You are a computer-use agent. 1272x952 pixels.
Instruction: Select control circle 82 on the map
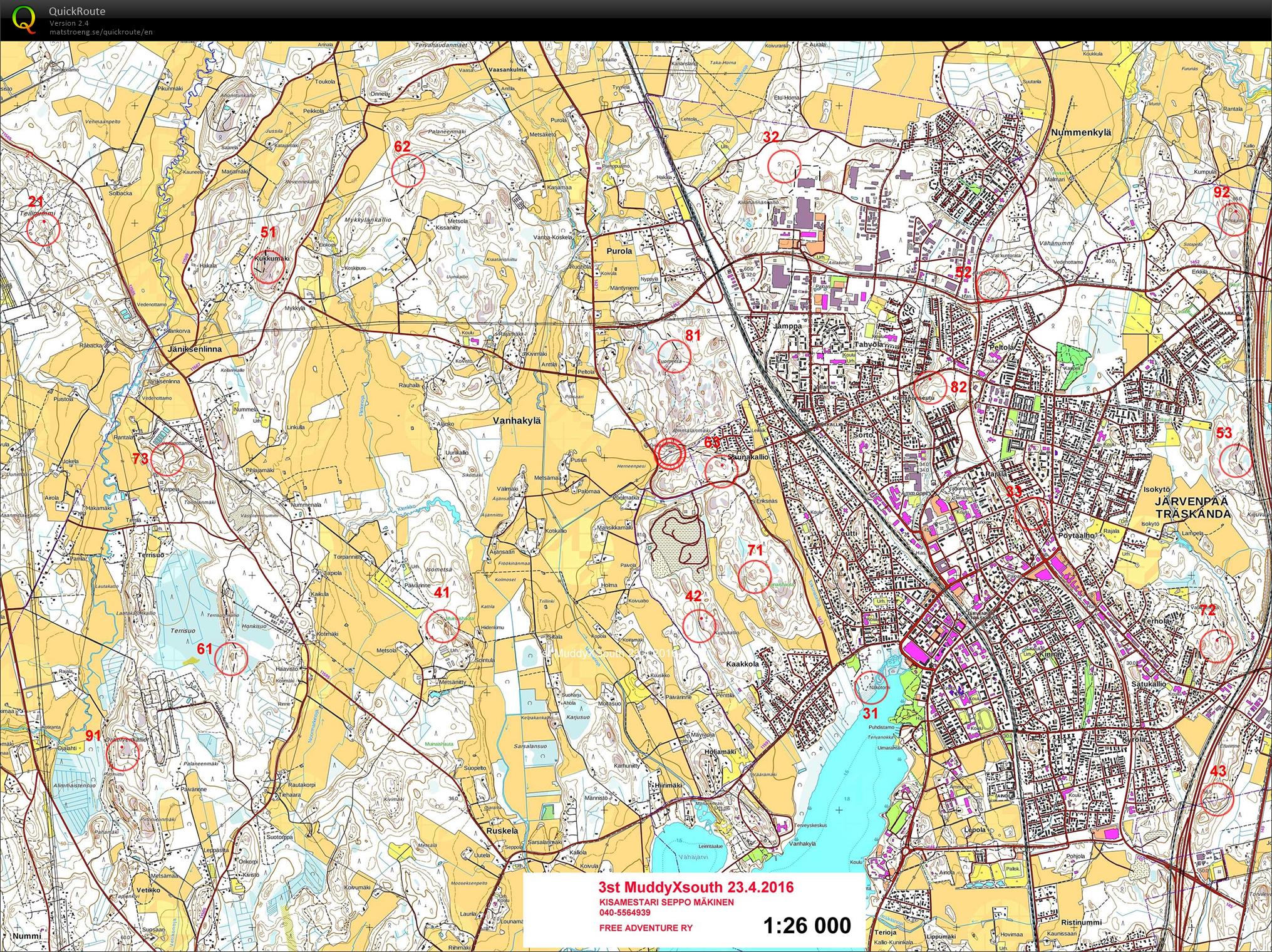click(930, 387)
